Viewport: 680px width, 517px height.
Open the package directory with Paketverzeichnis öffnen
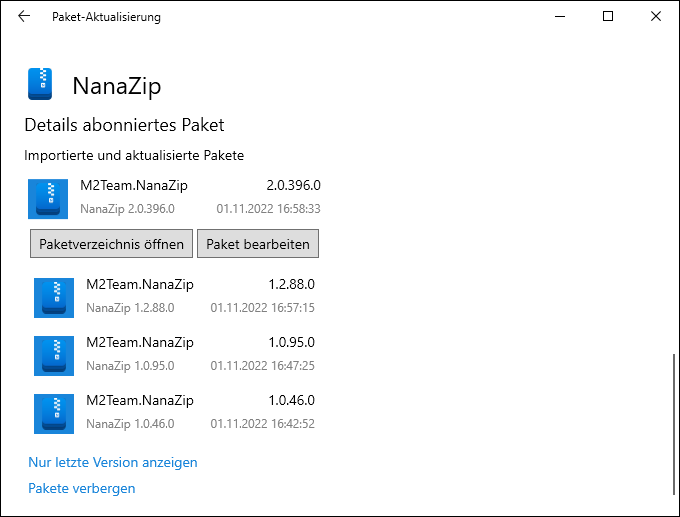click(x=111, y=243)
